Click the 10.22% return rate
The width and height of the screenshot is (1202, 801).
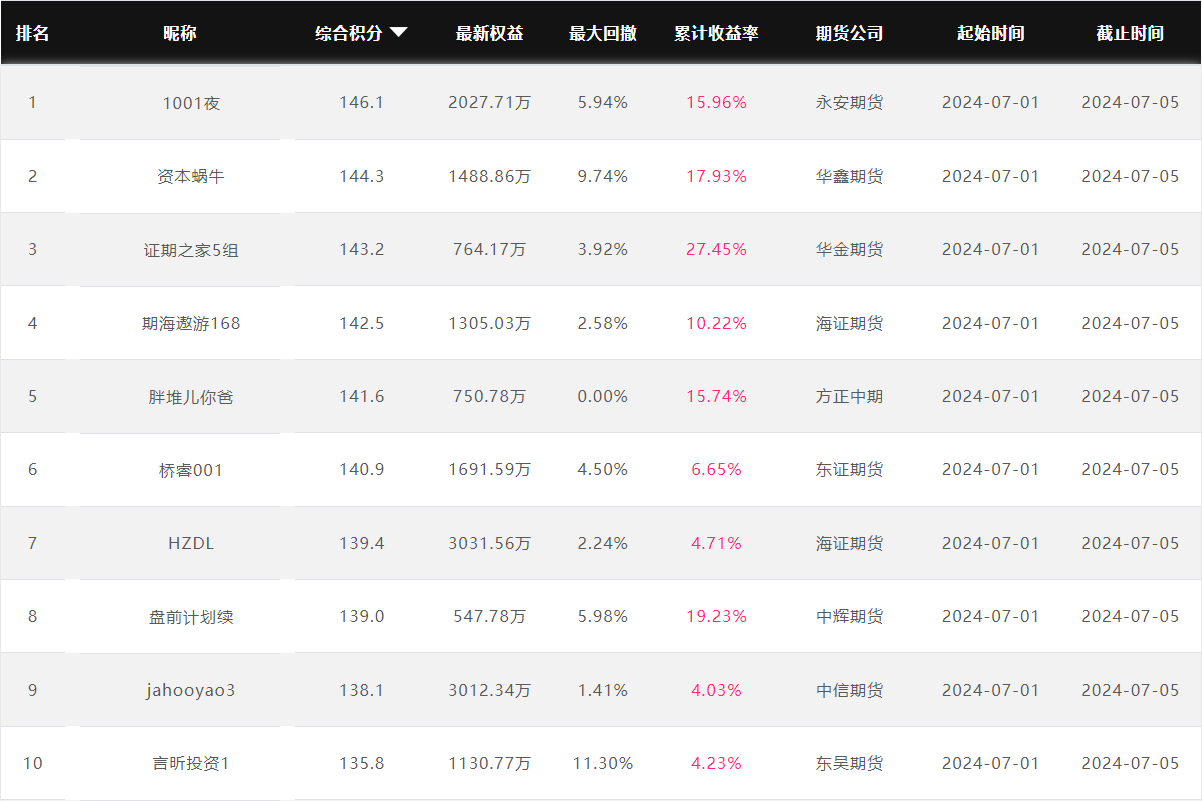click(x=716, y=323)
